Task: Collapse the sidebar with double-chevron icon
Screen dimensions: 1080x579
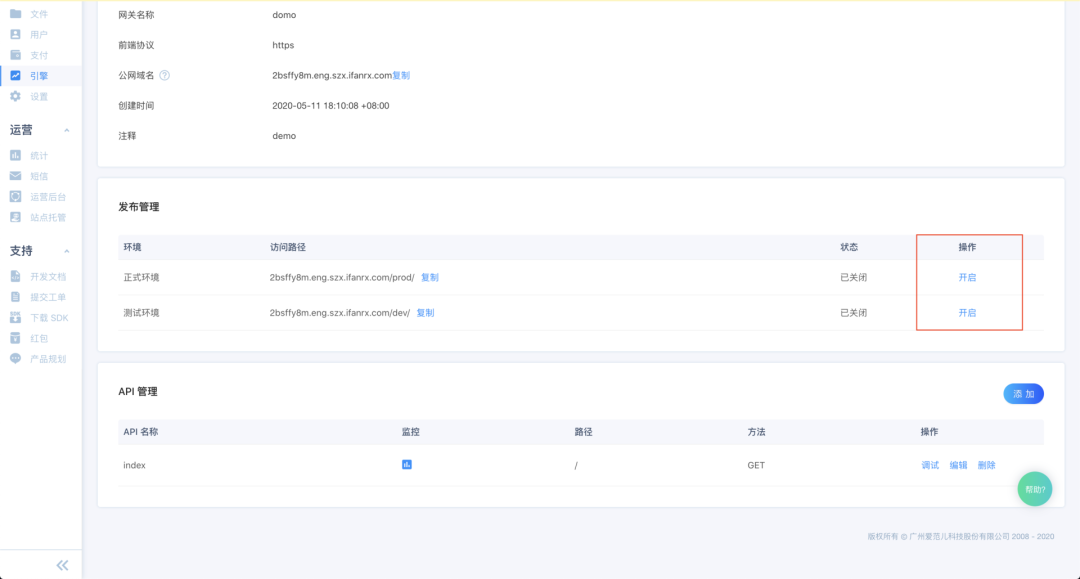Action: pyautogui.click(x=62, y=565)
